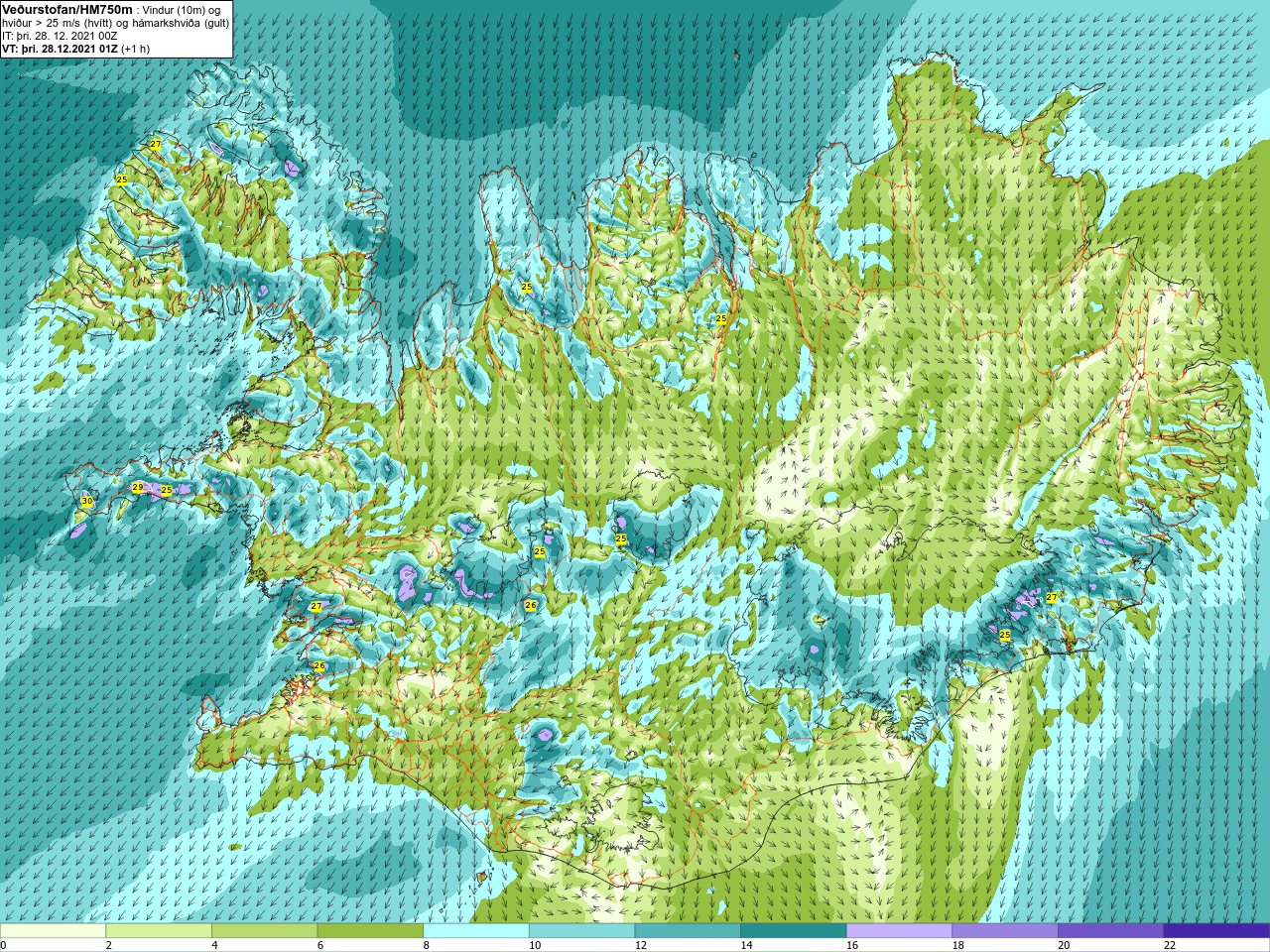
Task: Click the Veðurstofan/HM750m title text
Action: tap(66, 9)
